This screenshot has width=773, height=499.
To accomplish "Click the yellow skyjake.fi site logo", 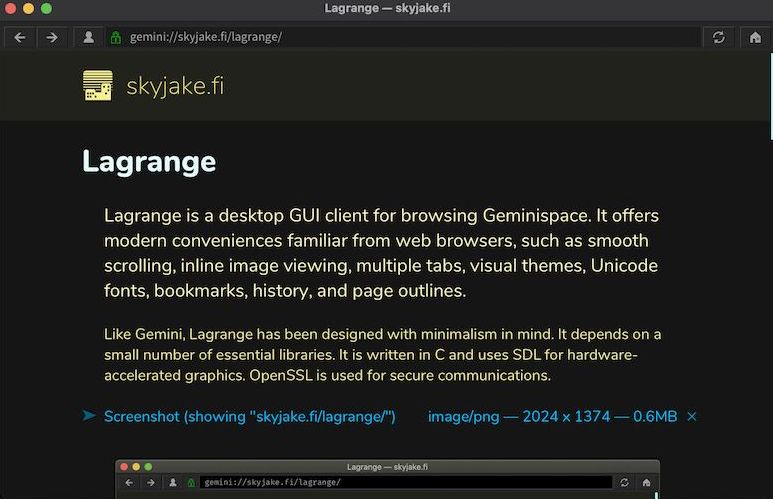I will pyautogui.click(x=98, y=85).
